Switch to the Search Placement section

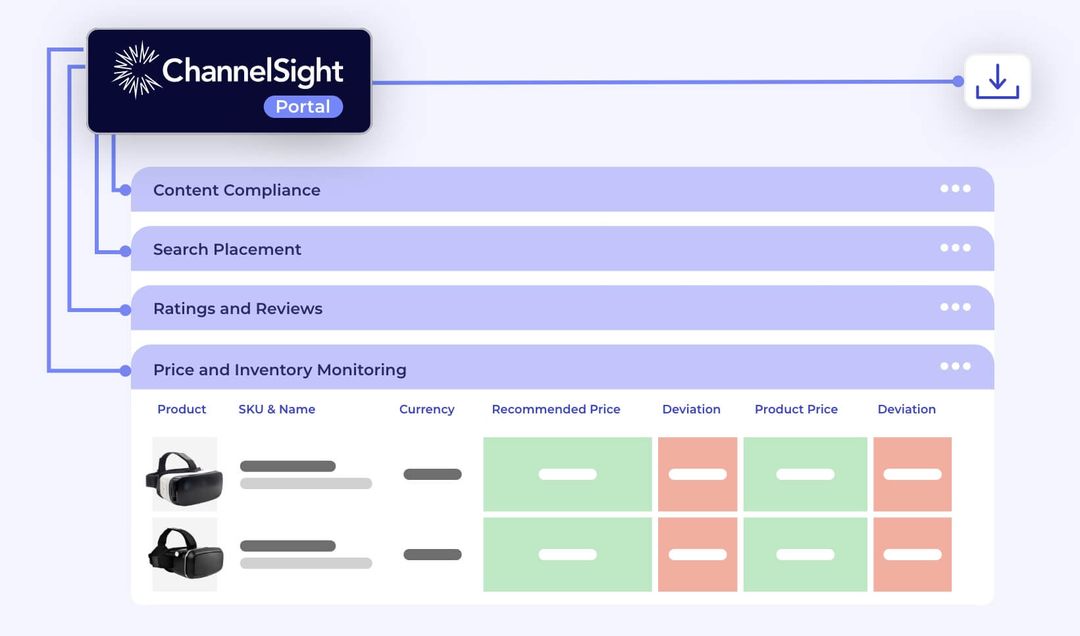[227, 248]
